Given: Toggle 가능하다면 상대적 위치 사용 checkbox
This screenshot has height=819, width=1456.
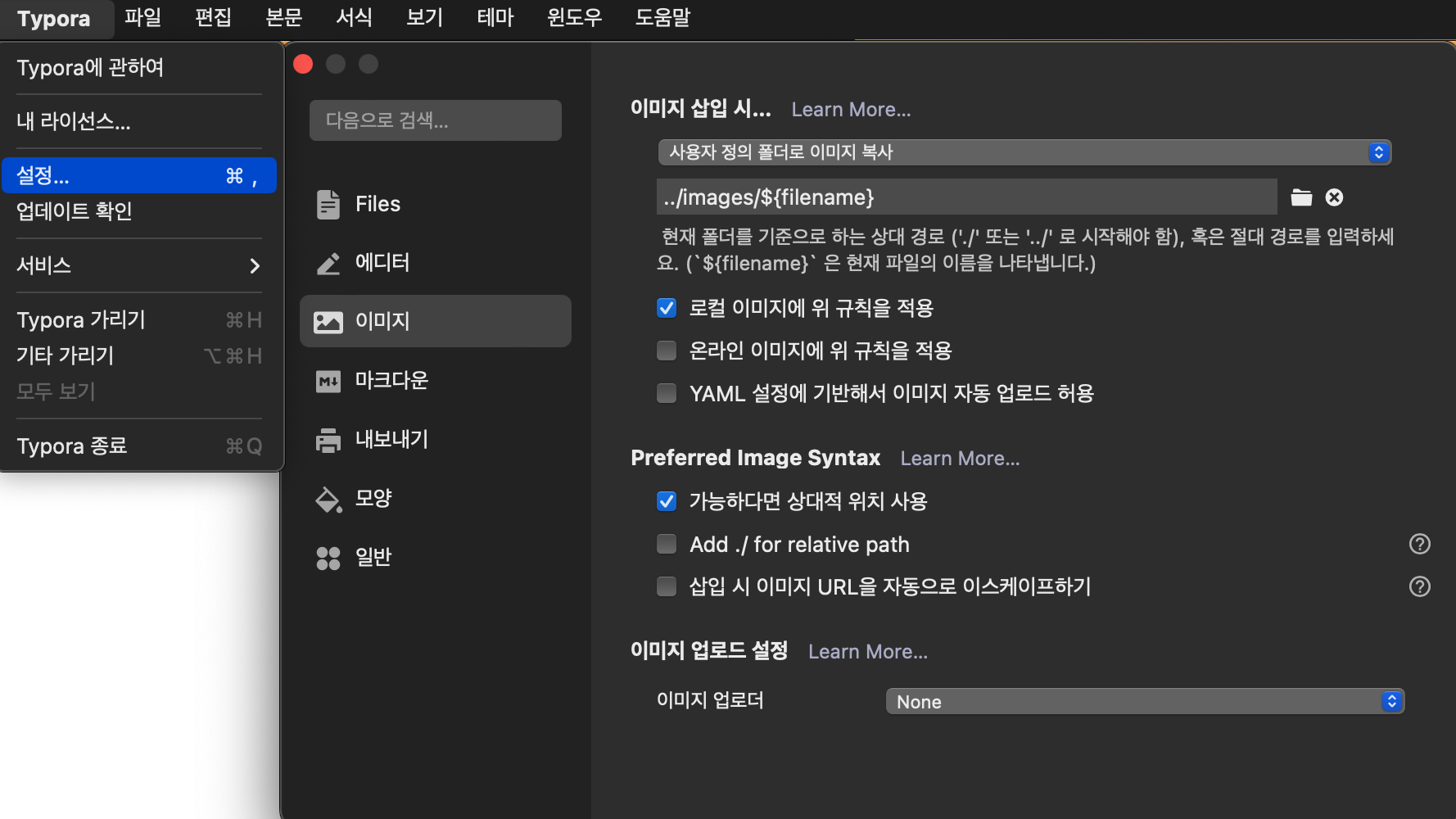Looking at the screenshot, I should coord(667,501).
